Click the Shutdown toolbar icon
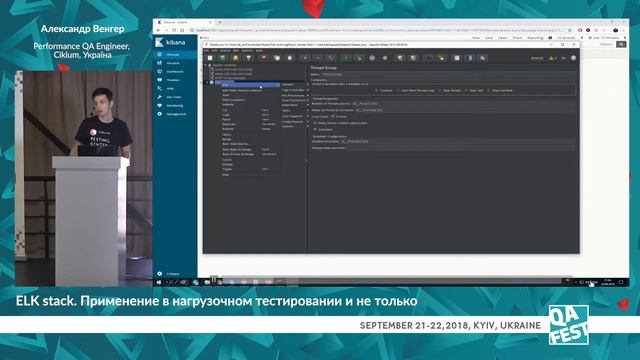Screen dimensions: 640x360 (x=385, y=58)
